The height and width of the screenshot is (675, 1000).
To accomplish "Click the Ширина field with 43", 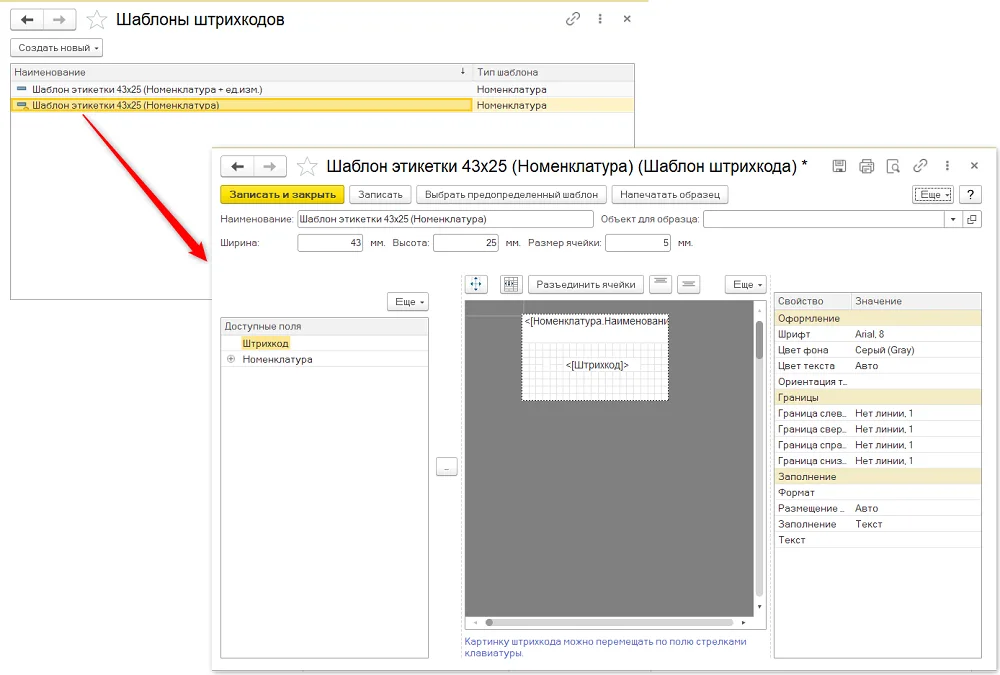I will pos(330,243).
